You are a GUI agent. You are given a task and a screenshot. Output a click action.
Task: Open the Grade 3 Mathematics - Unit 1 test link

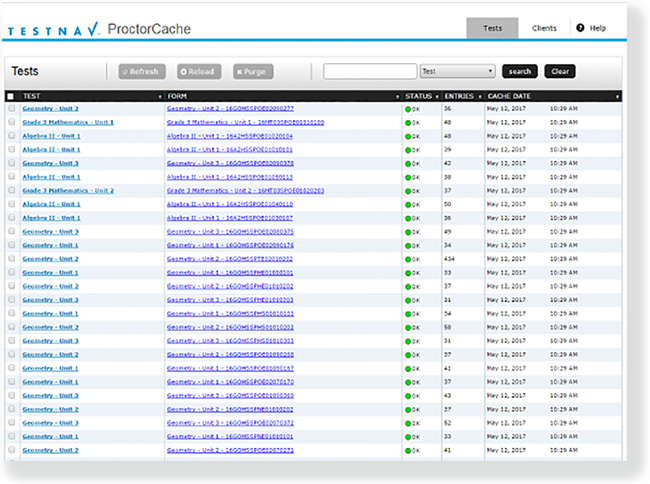(x=68, y=122)
